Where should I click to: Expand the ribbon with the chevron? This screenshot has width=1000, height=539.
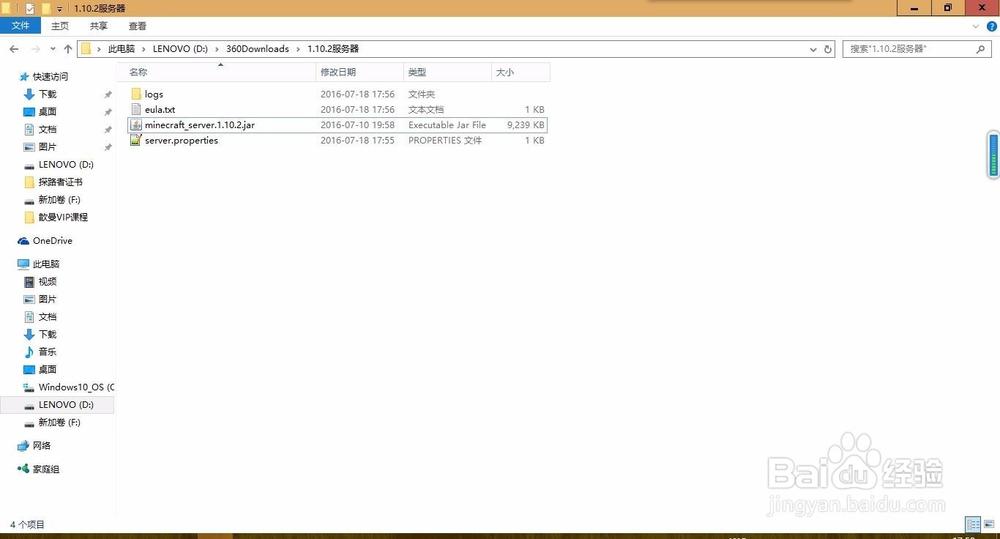pos(975,26)
